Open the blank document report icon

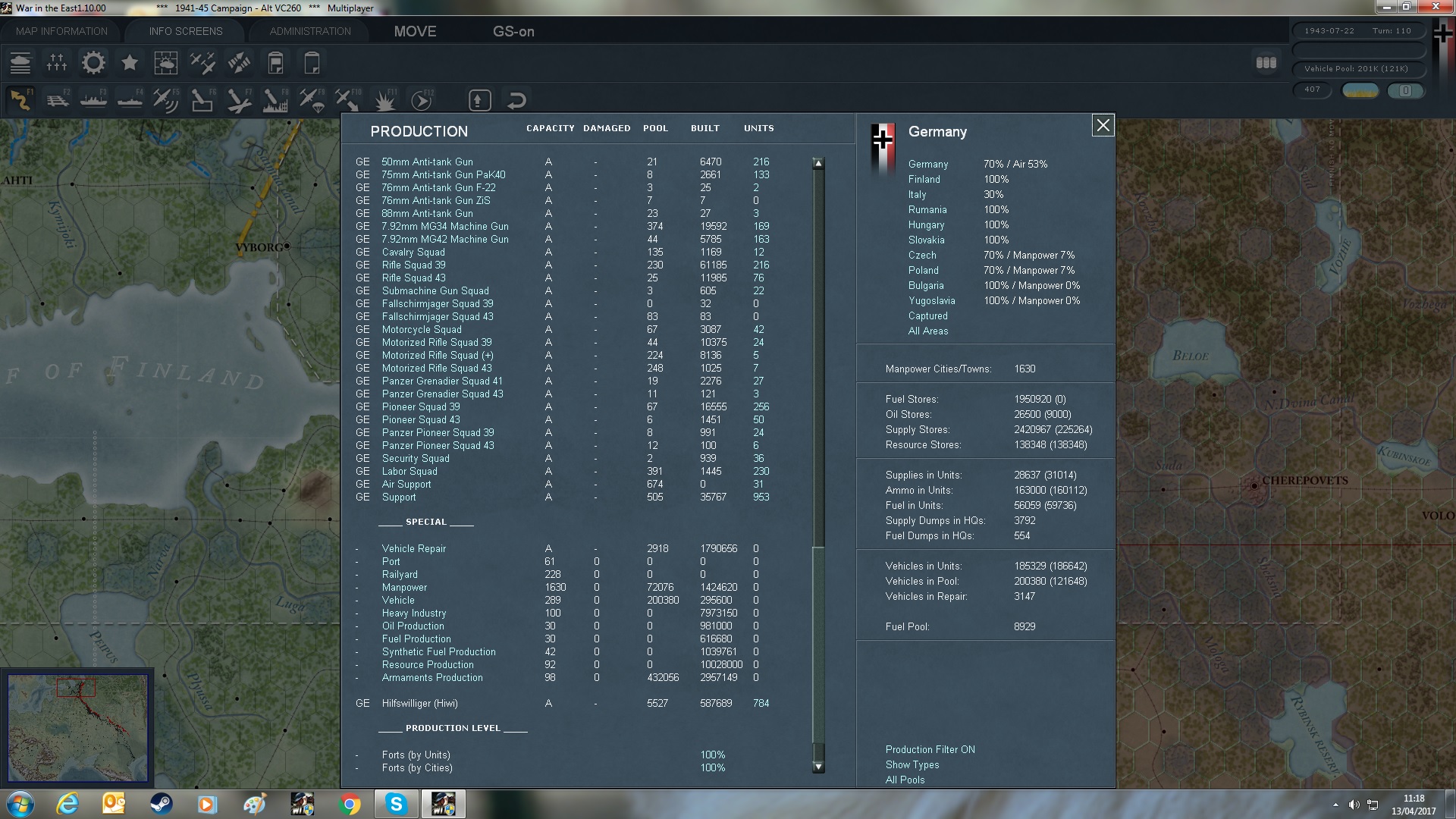(x=312, y=63)
